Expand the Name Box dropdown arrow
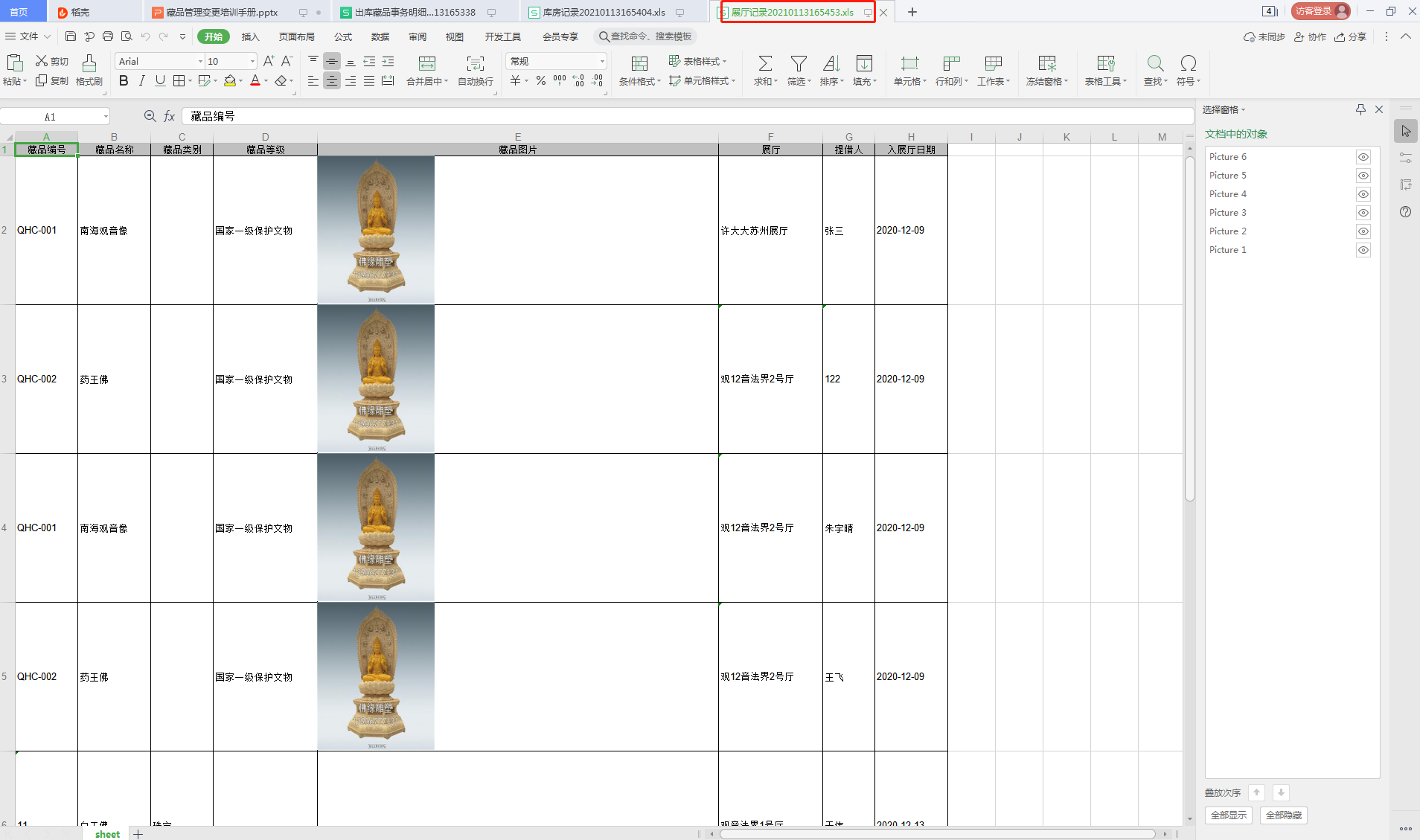The width and height of the screenshot is (1420, 840). click(106, 117)
